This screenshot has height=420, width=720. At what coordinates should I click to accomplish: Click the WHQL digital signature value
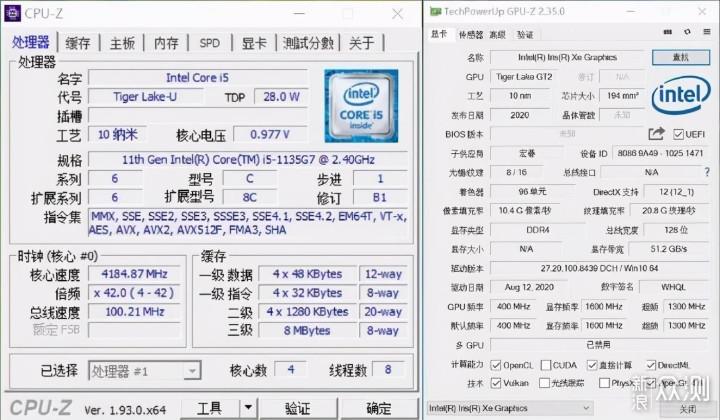coord(674,287)
